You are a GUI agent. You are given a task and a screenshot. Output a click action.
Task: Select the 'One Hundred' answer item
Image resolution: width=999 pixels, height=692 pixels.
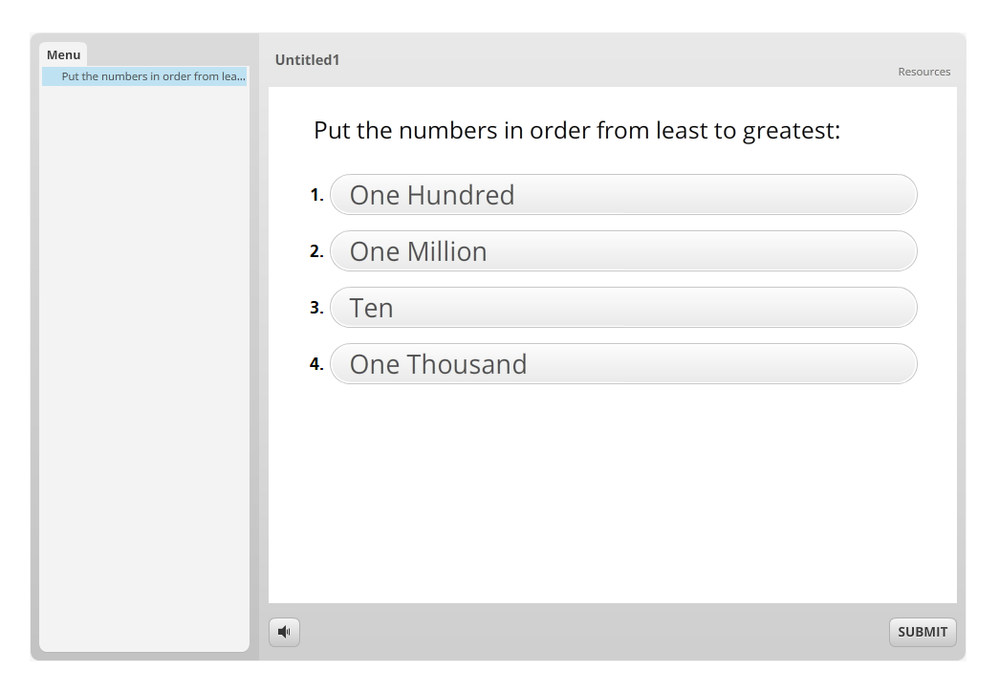pos(623,195)
